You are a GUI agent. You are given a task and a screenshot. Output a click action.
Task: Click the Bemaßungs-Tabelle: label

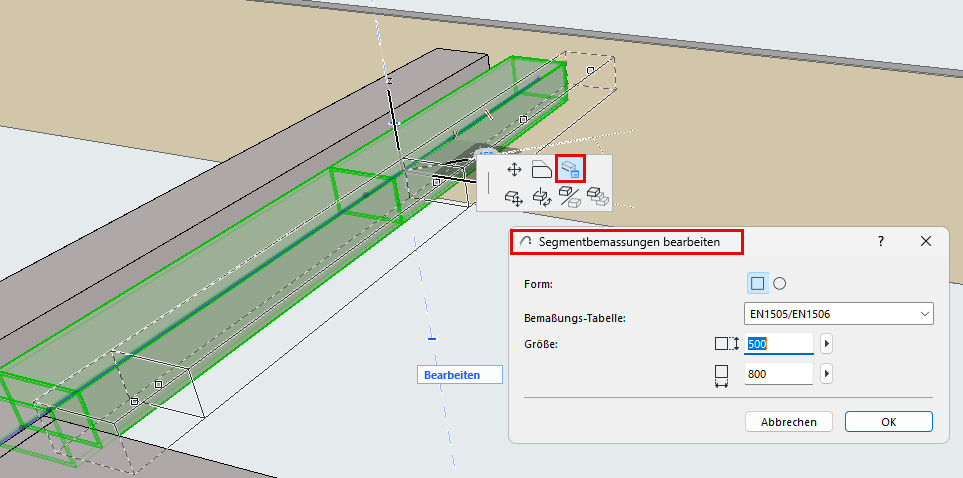click(x=574, y=318)
